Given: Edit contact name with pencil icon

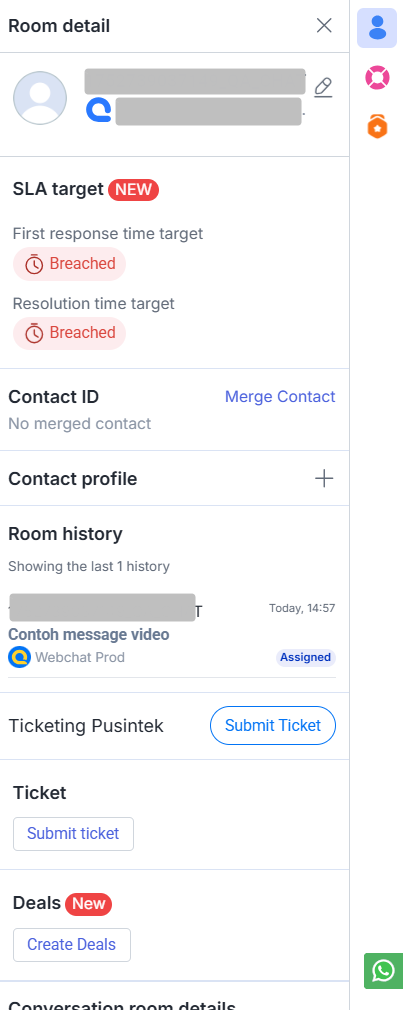Looking at the screenshot, I should point(323,88).
